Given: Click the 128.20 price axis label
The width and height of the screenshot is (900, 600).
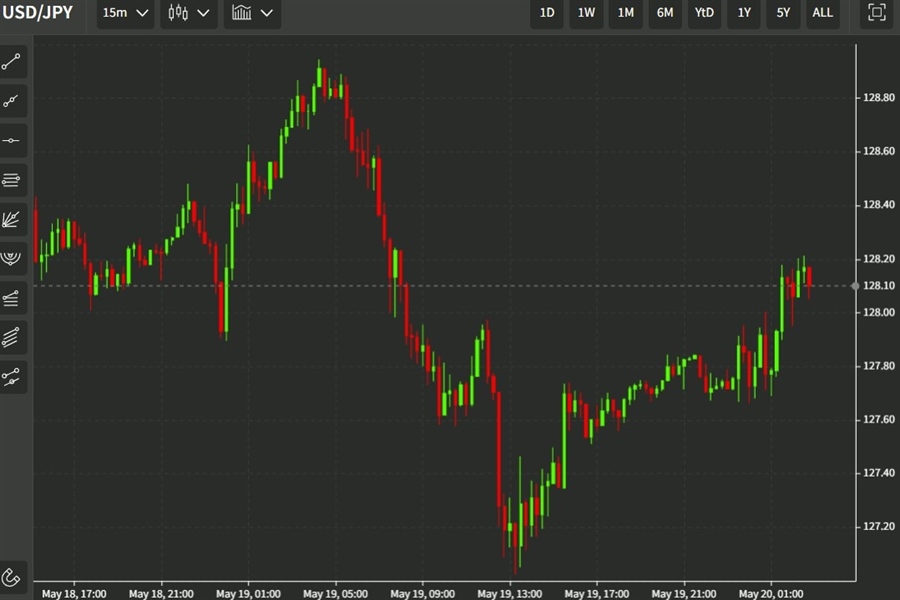Looking at the screenshot, I should 879,259.
